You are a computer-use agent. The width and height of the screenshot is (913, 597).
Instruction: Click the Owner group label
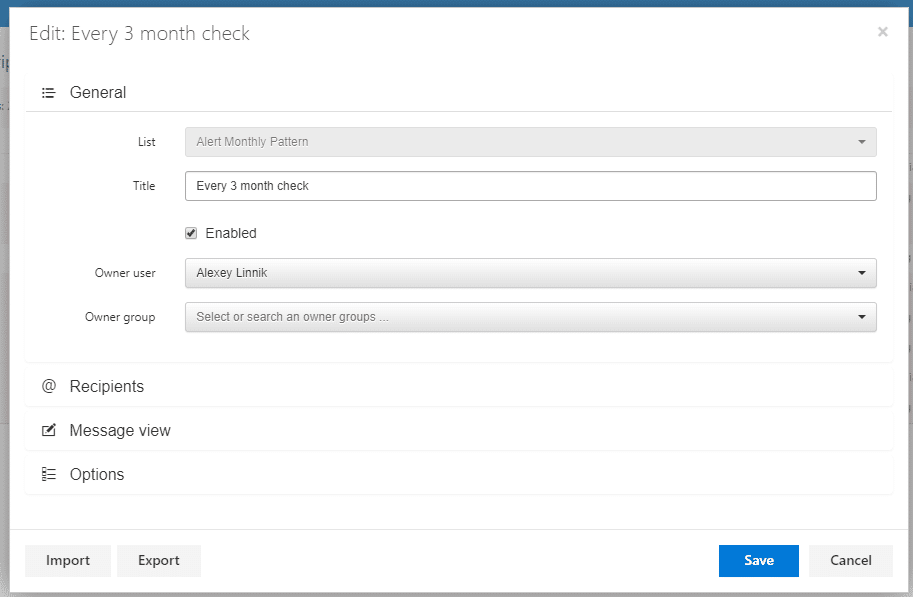120,317
